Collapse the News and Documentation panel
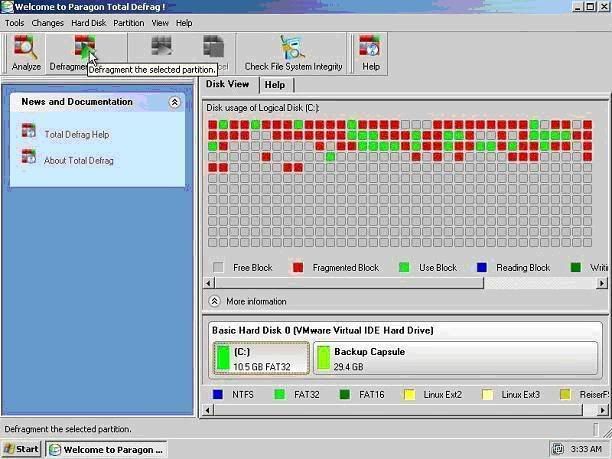 click(174, 102)
